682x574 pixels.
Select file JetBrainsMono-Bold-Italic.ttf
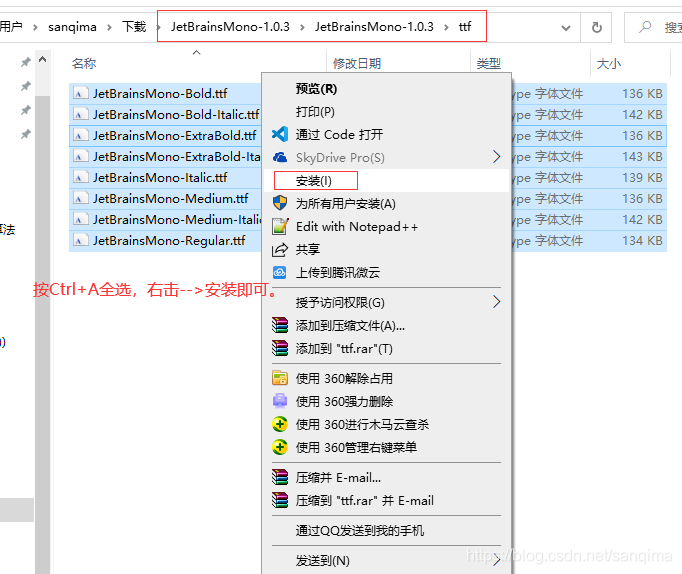[x=176, y=114]
